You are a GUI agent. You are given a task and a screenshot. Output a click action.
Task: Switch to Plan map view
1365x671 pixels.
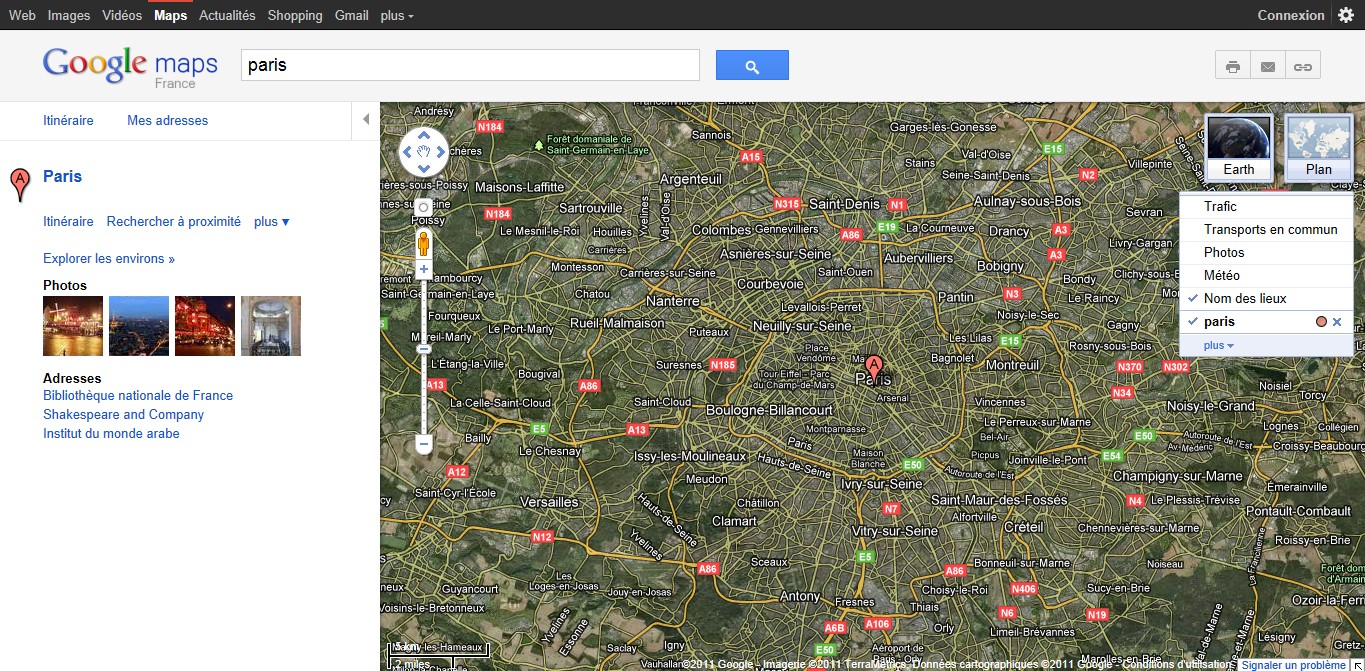[x=1319, y=148]
